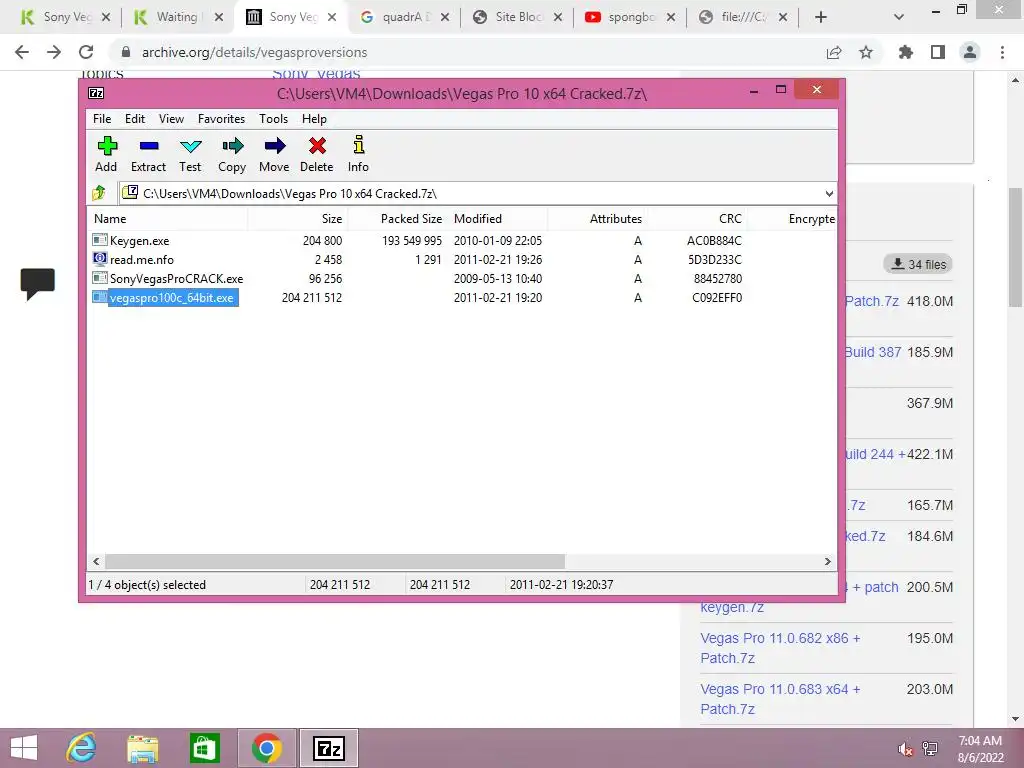Click the page vertical scrollbar thumb
Viewport: 1024px width, 768px height.
tap(1015, 248)
